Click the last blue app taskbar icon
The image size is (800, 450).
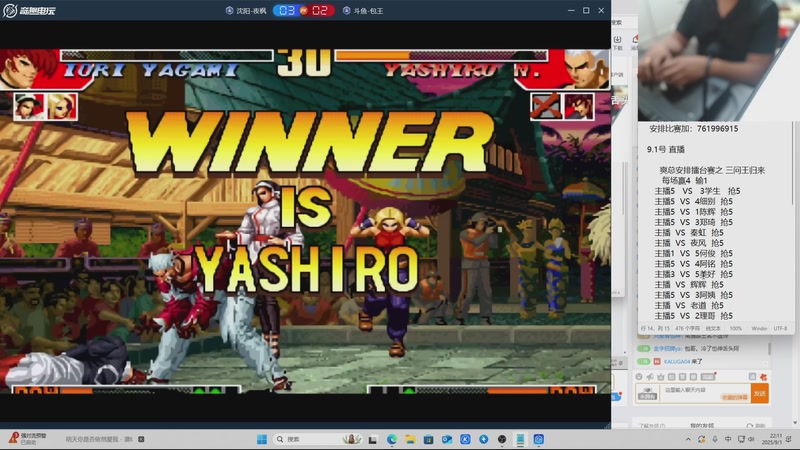pos(539,439)
